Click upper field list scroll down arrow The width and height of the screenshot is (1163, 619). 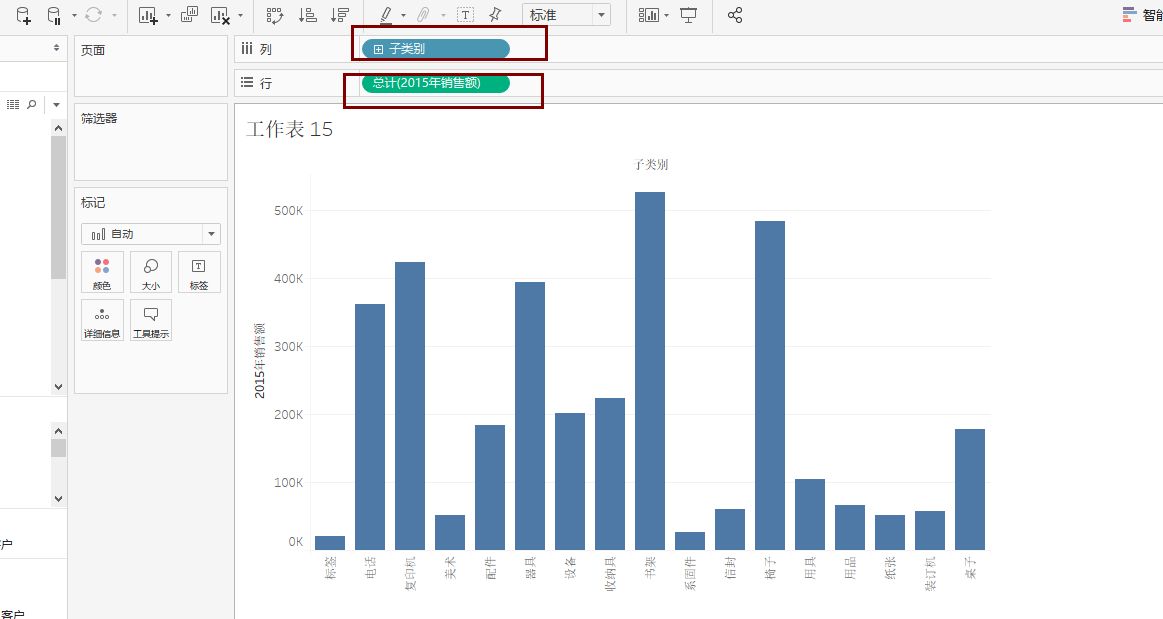click(59, 387)
